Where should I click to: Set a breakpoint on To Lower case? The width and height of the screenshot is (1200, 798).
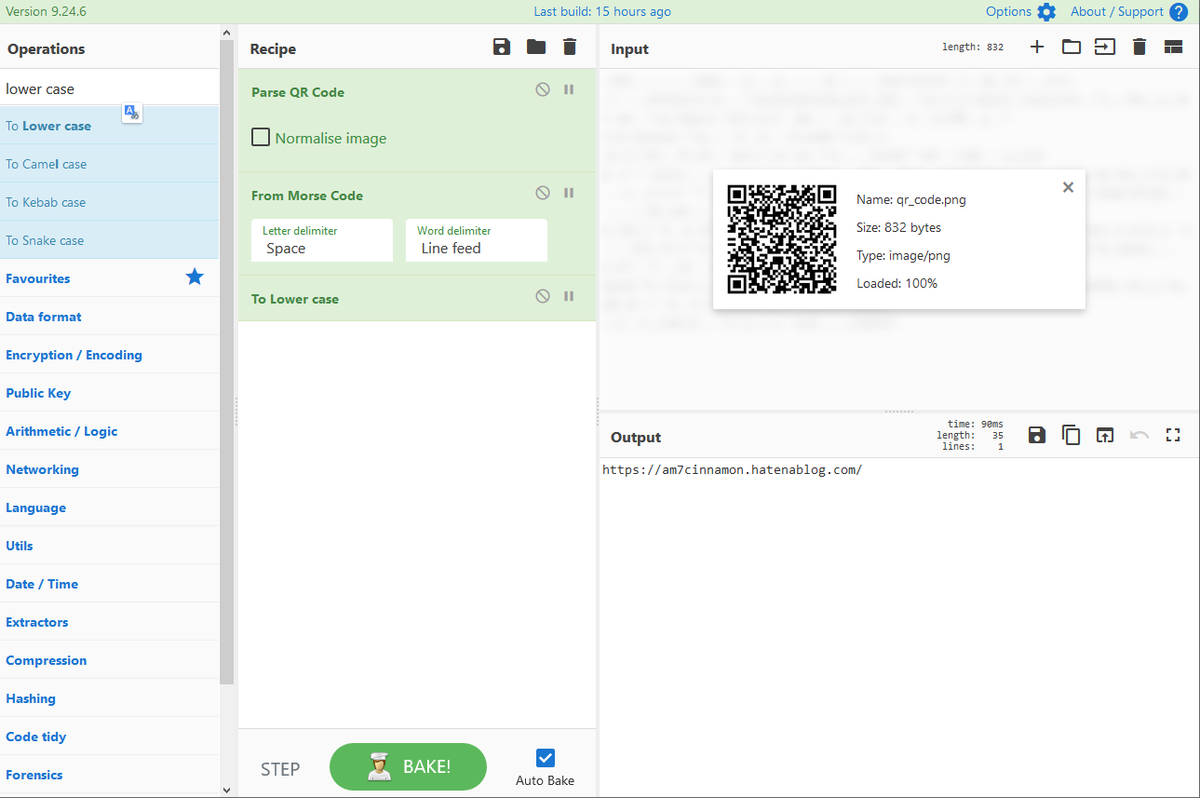pyautogui.click(x=569, y=297)
